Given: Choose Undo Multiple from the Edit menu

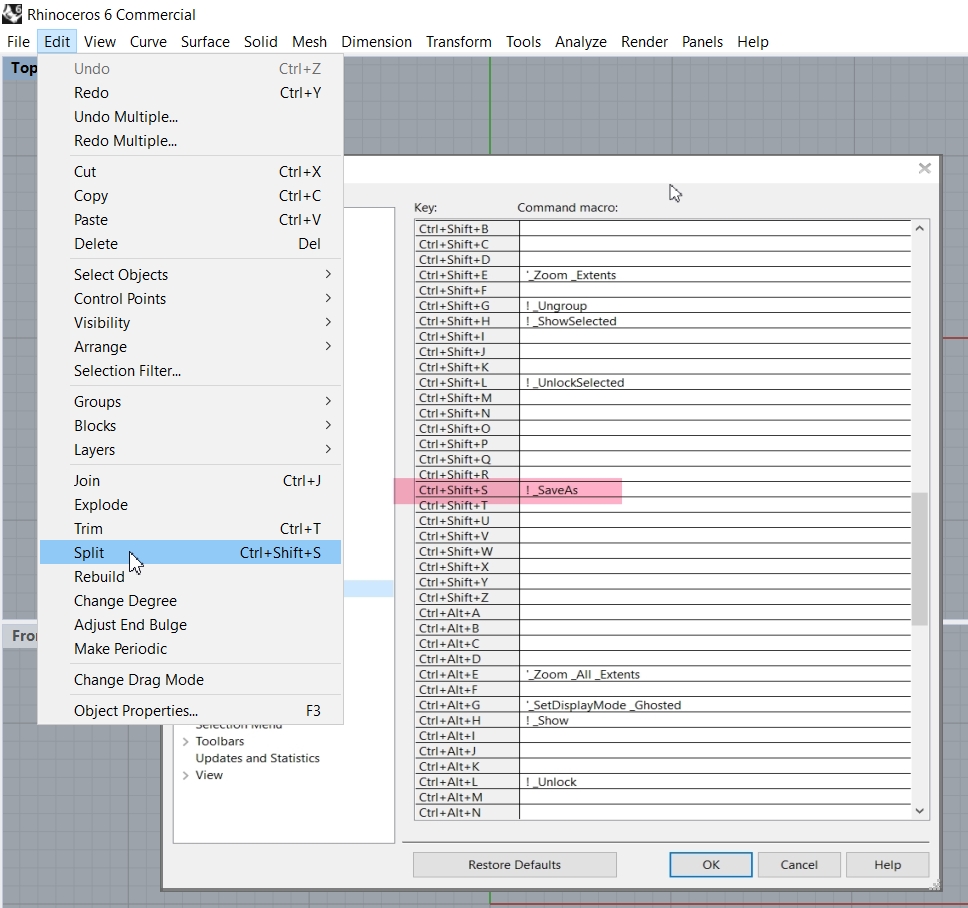Looking at the screenshot, I should click(126, 117).
